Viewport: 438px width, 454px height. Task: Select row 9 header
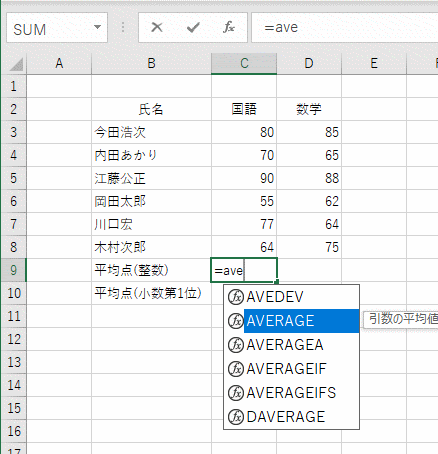(14, 270)
